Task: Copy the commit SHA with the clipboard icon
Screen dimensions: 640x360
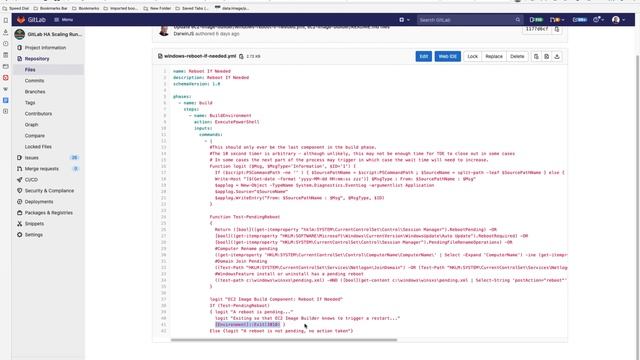Action: (x=557, y=29)
